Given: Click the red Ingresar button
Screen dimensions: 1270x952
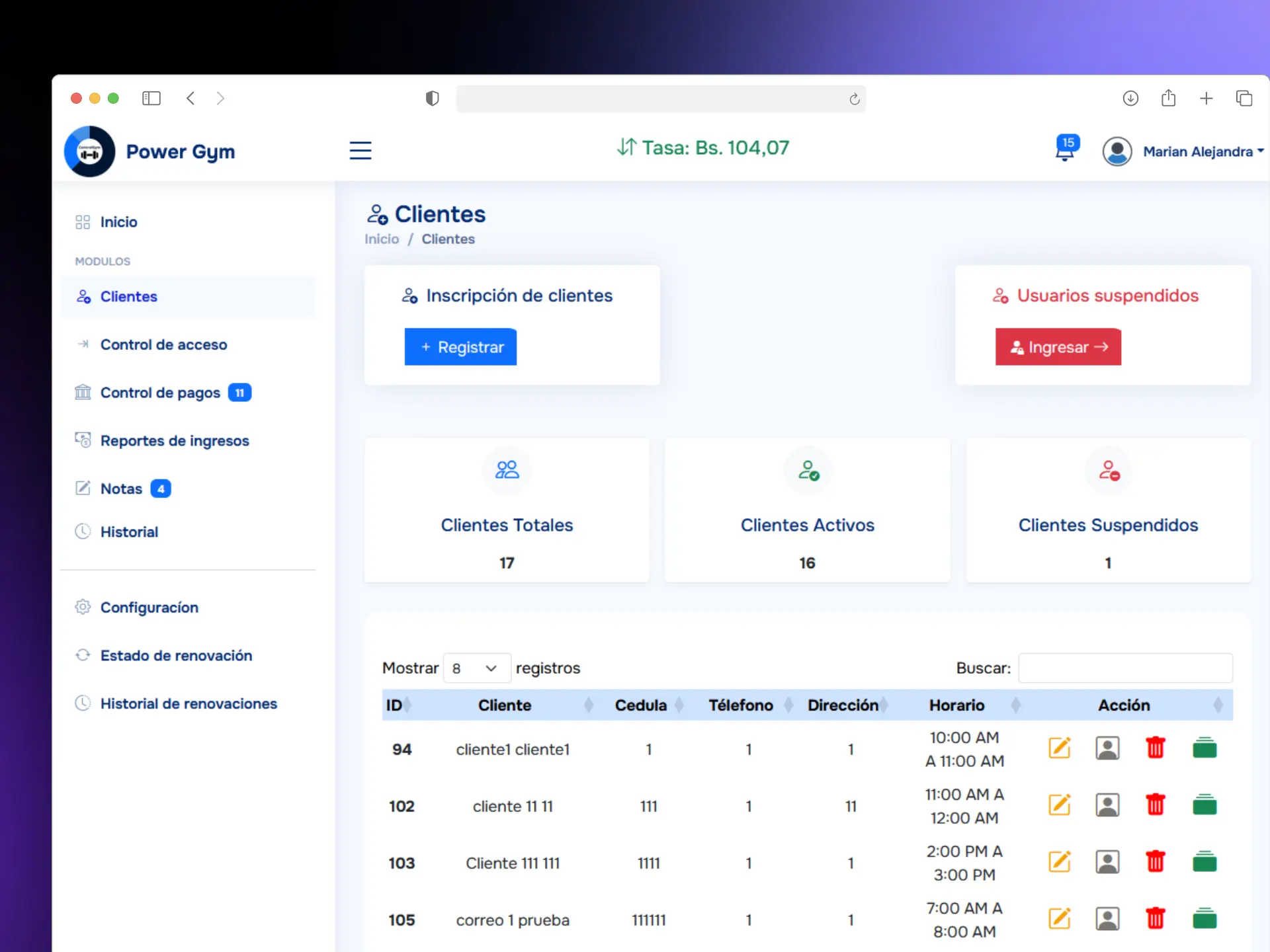Looking at the screenshot, I should (1058, 347).
